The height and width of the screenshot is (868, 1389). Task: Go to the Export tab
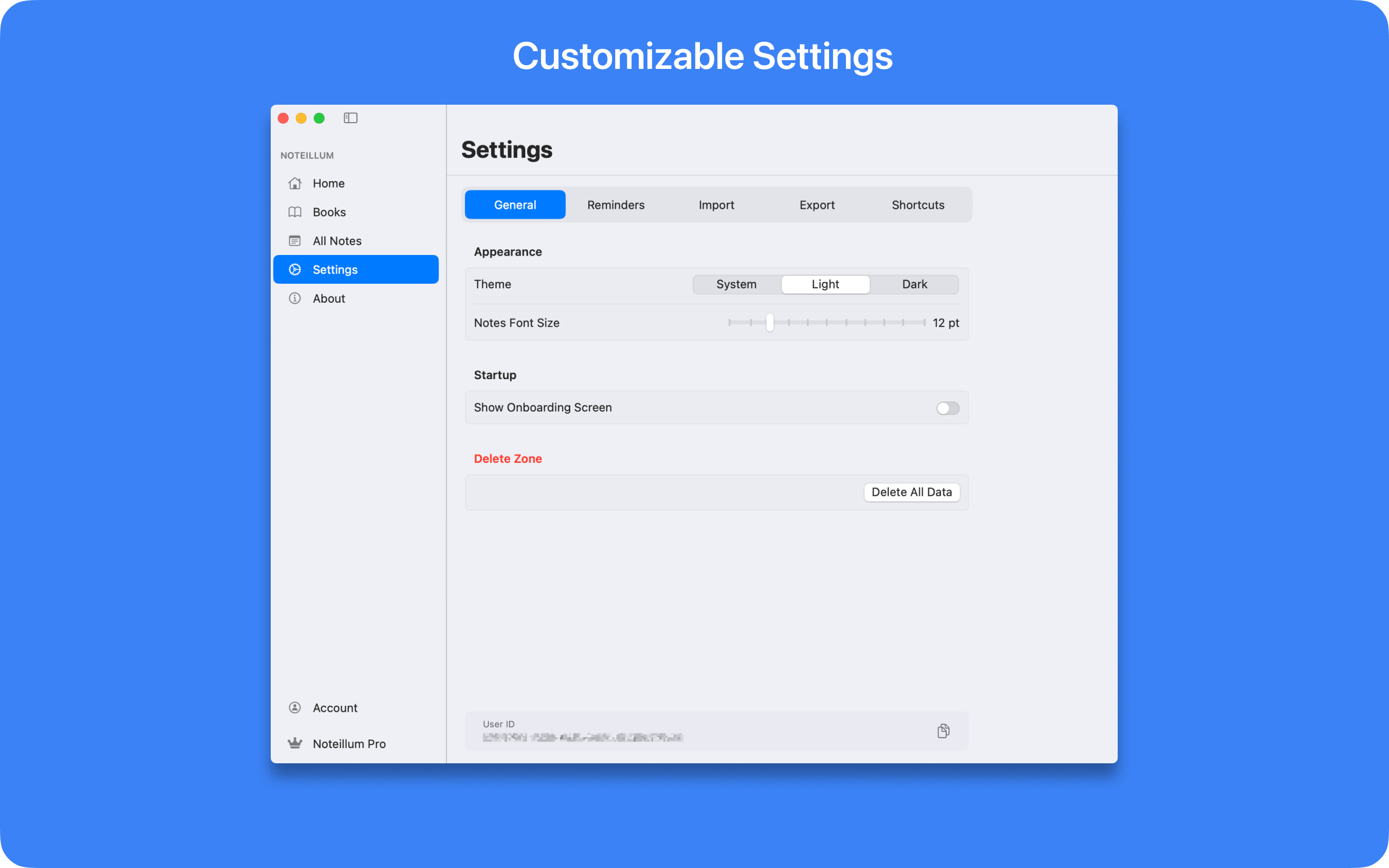click(816, 205)
